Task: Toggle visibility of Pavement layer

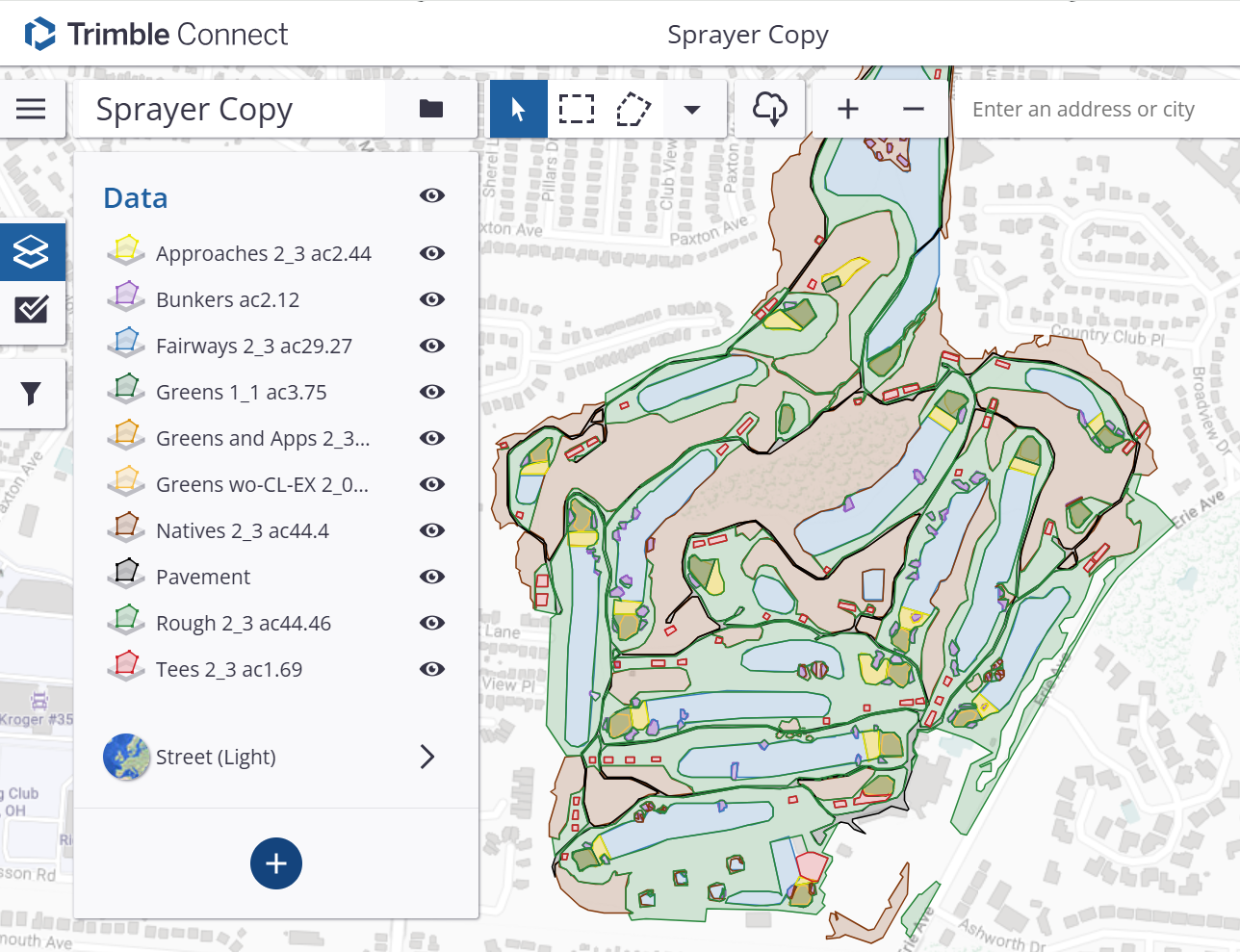Action: (432, 577)
